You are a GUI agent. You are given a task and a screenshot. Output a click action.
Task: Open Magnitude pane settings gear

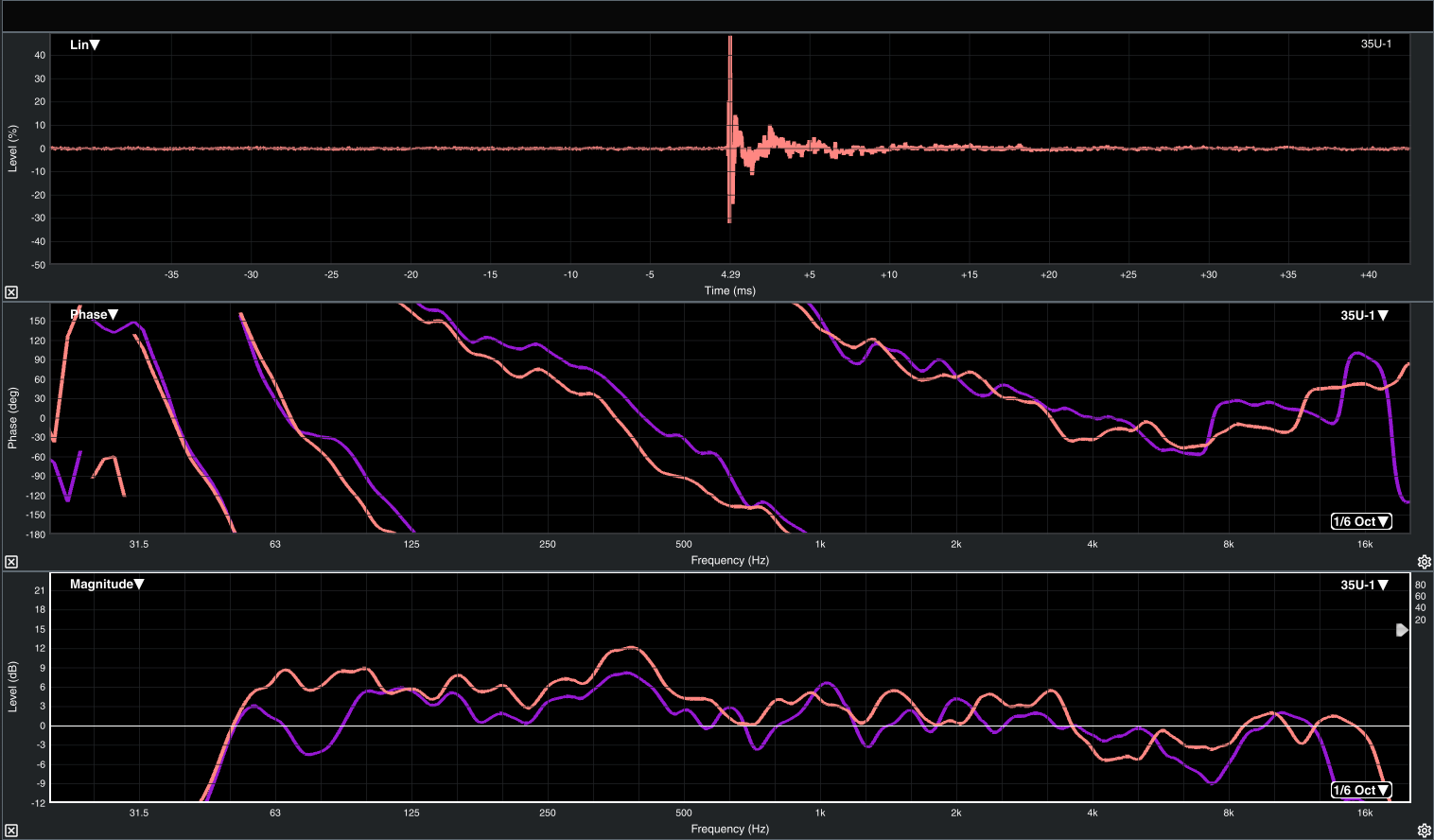point(1424,831)
